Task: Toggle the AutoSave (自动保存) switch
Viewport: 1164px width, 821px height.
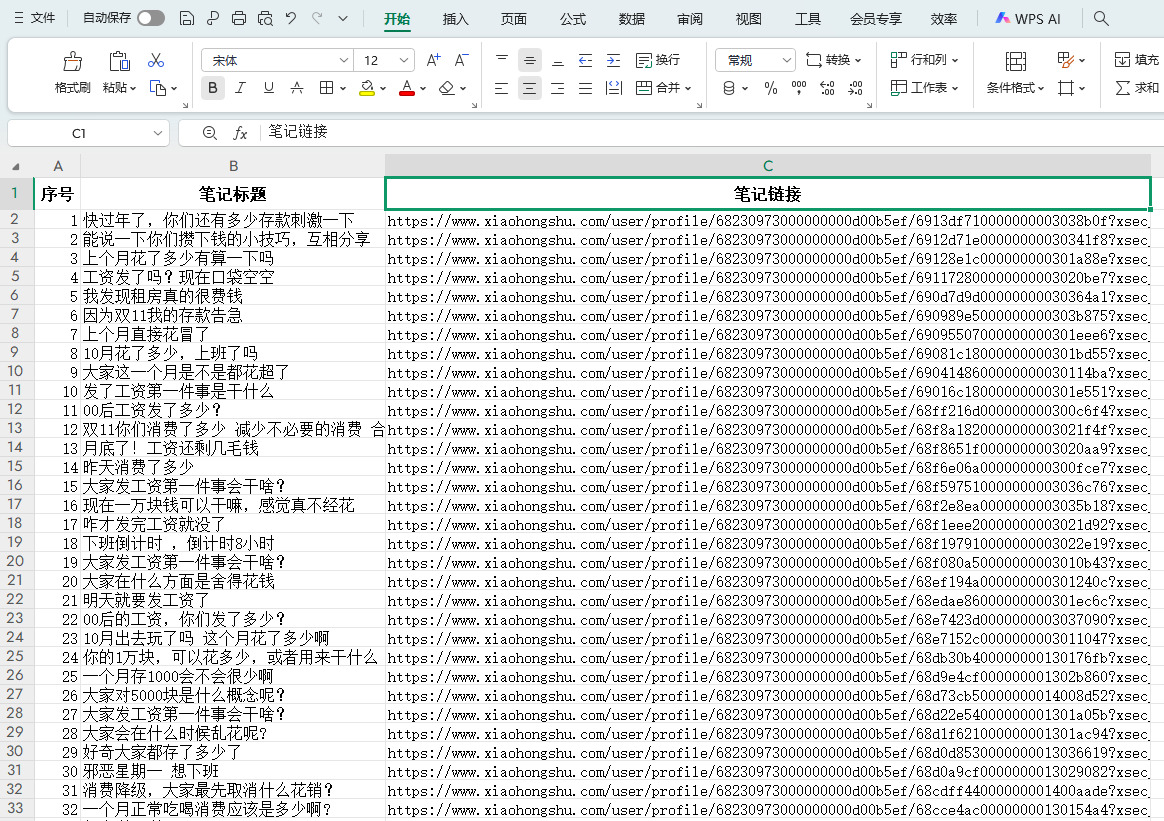Action: 151,18
